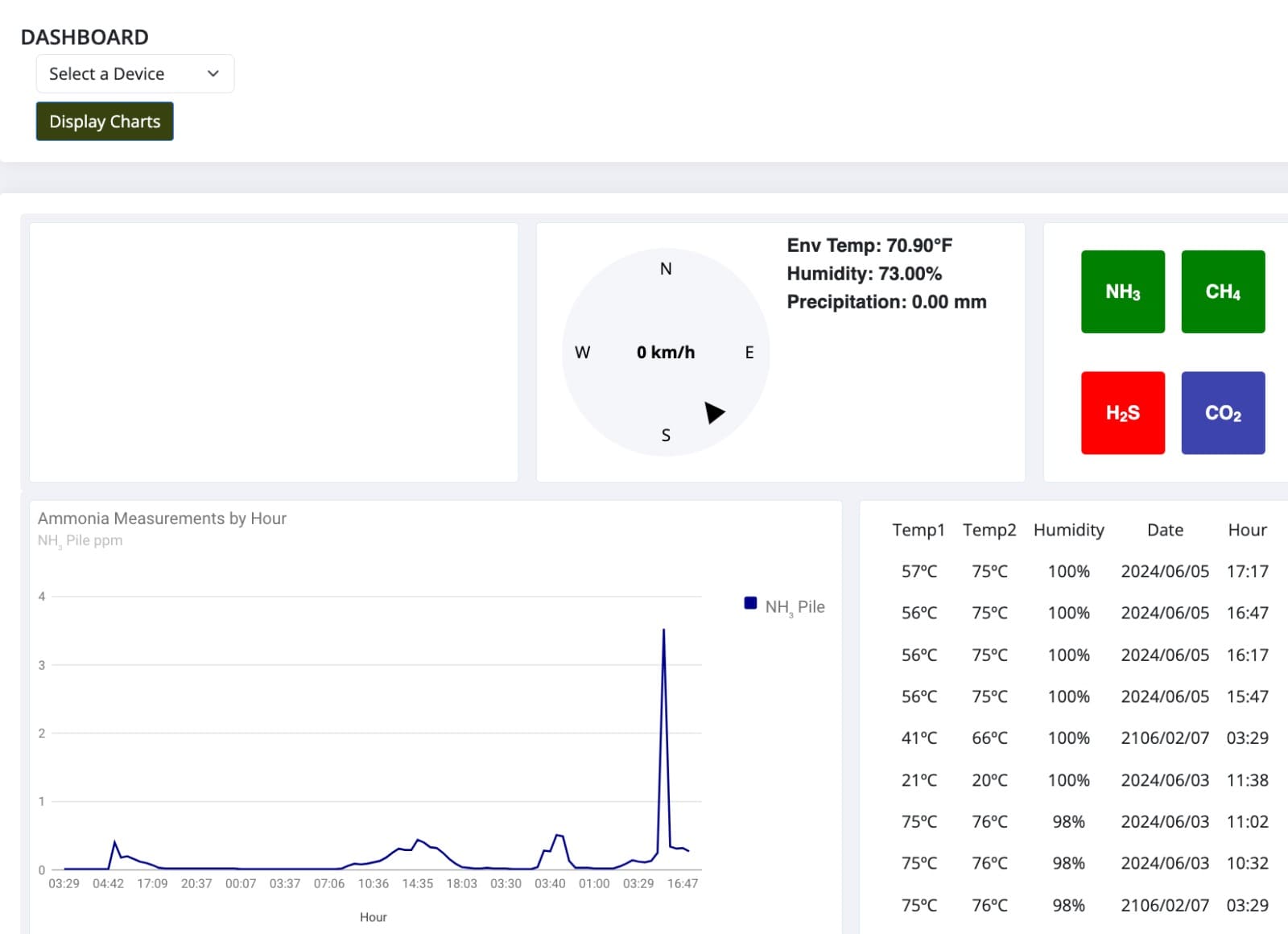The image size is (1288, 934).
Task: Click the Hour column header
Action: click(1247, 530)
